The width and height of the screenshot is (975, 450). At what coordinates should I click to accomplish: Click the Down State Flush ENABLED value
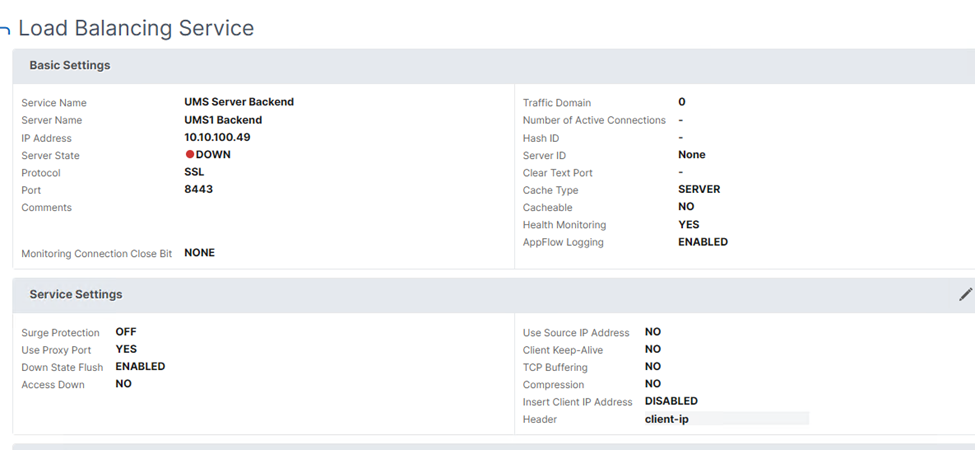coord(140,366)
